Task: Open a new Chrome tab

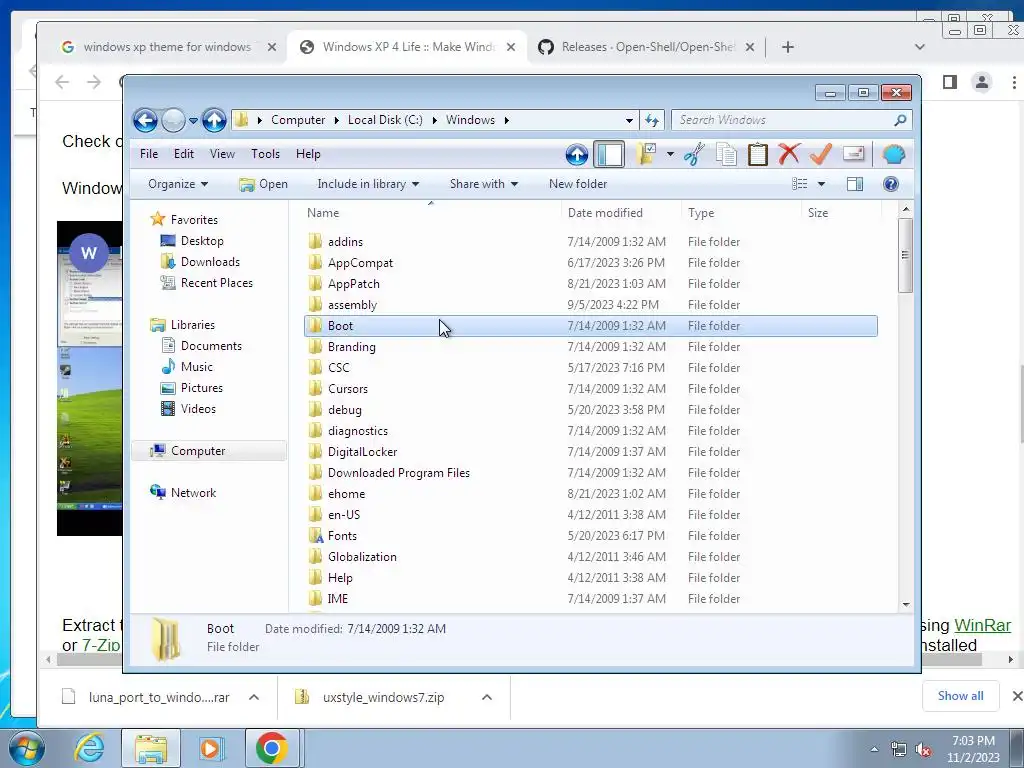Action: pos(788,47)
